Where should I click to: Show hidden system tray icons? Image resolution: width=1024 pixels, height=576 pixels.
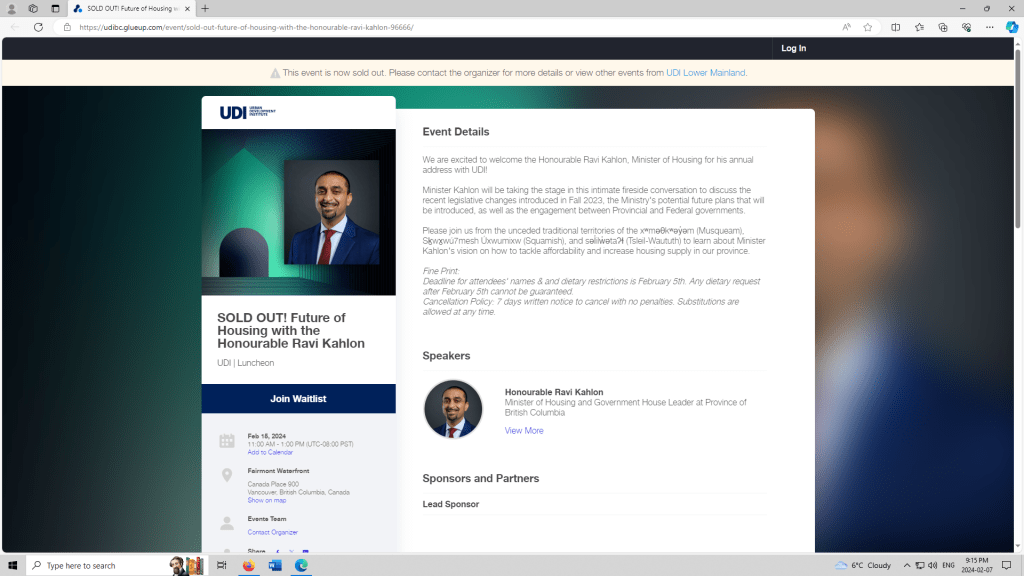tap(907, 565)
